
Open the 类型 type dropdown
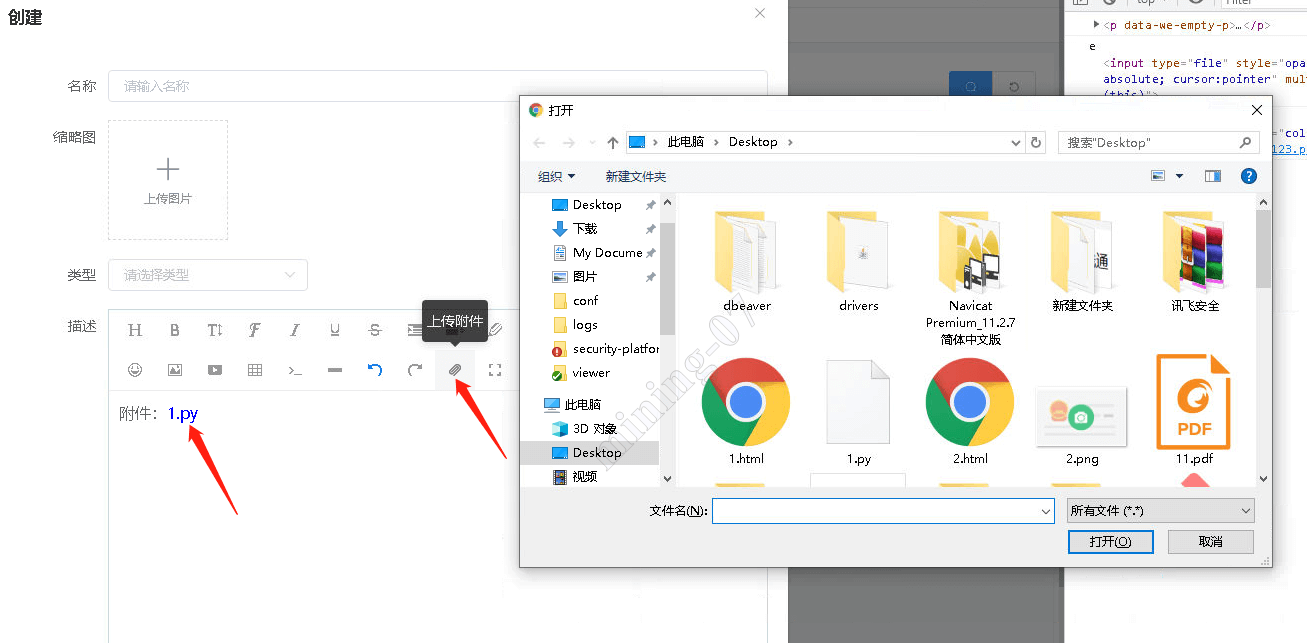(208, 275)
